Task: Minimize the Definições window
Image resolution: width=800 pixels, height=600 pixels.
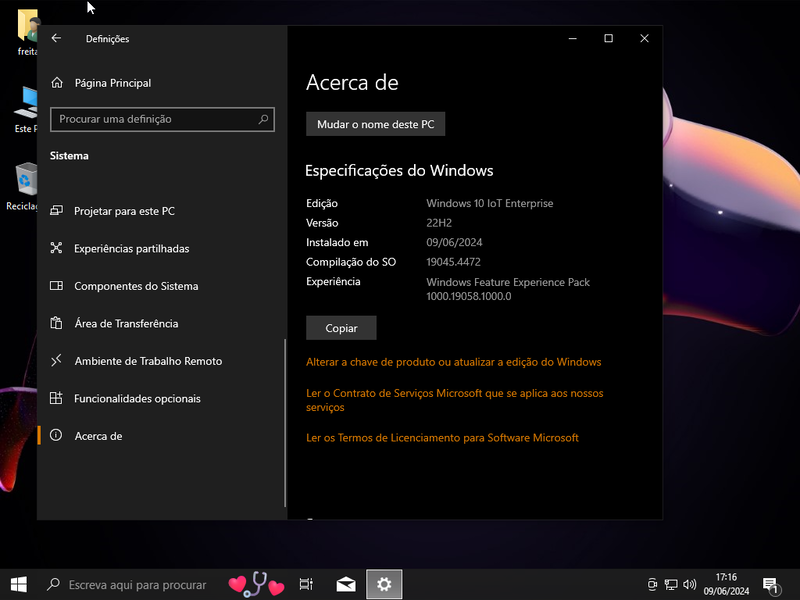Action: click(572, 38)
